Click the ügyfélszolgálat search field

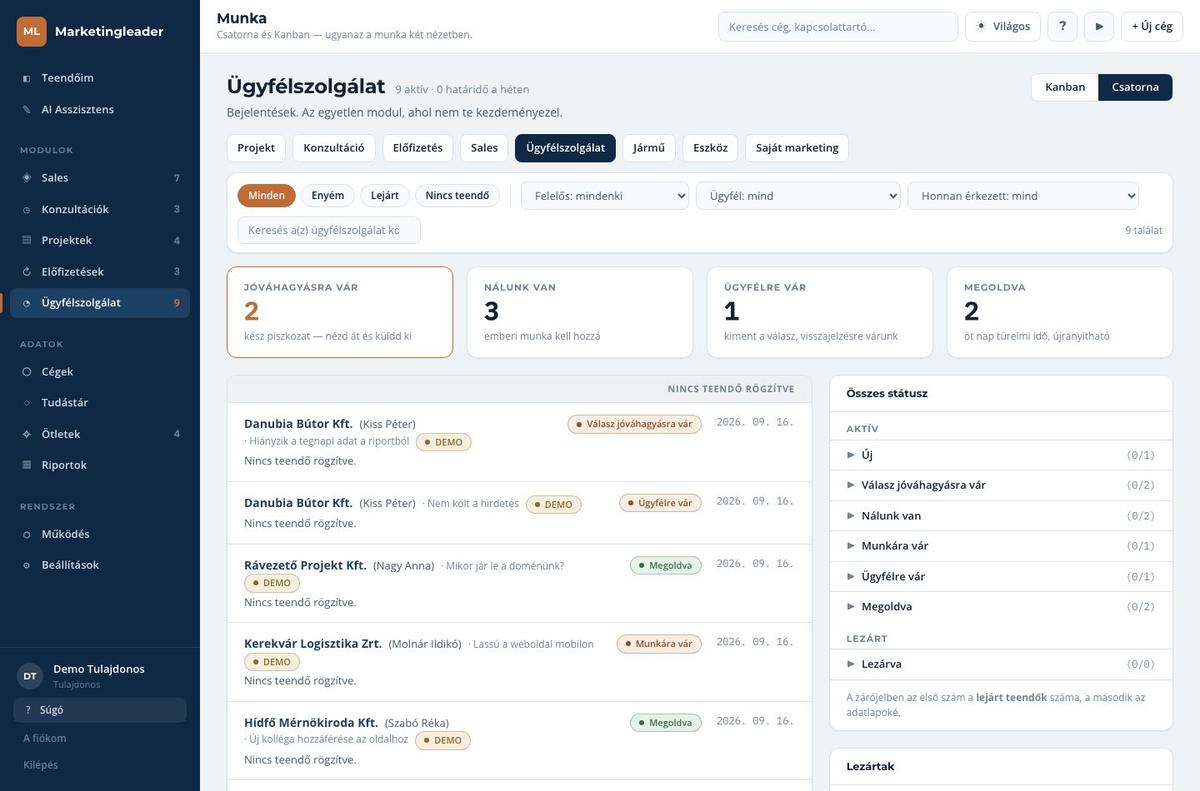[x=329, y=230]
